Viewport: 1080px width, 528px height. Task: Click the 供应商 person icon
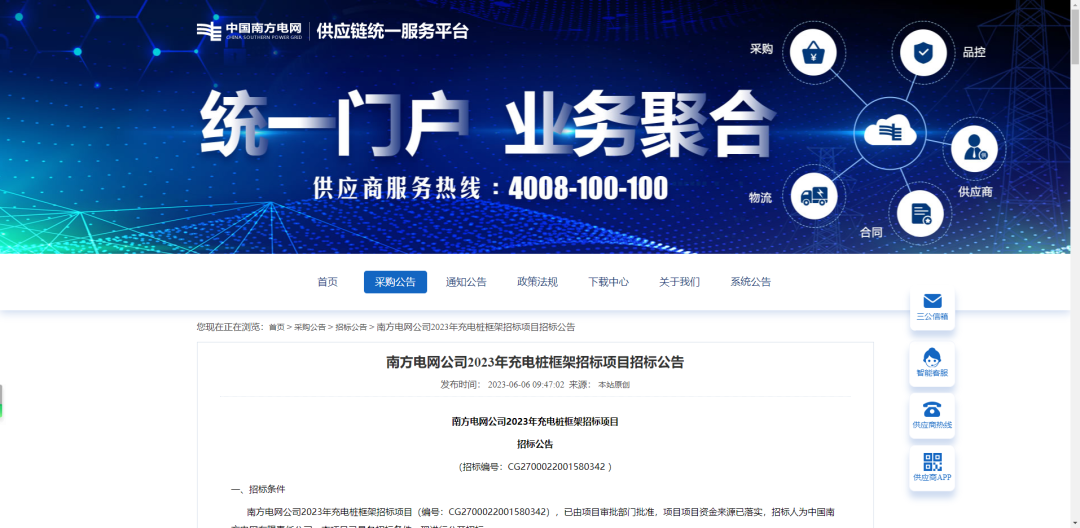click(974, 149)
